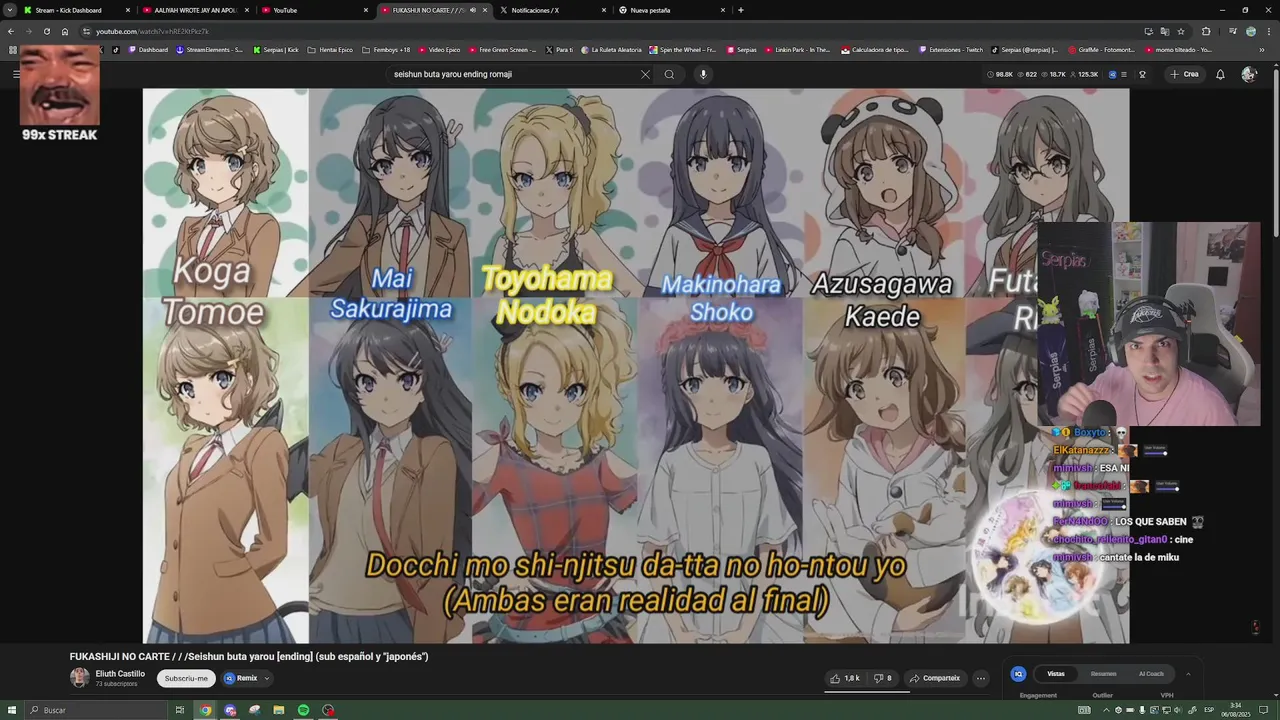1280x720 pixels.
Task: Click the YouTube search box text
Action: pyautogui.click(x=453, y=74)
